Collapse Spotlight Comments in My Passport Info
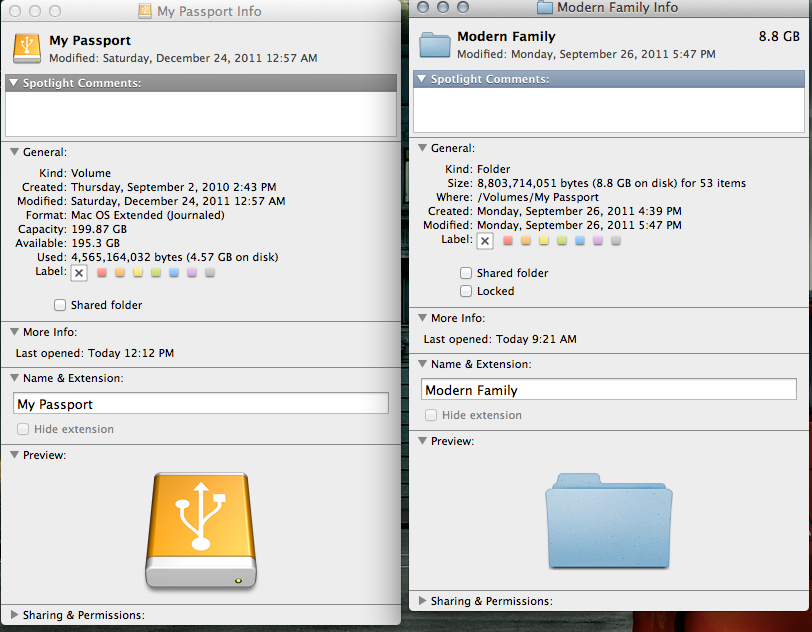812x632 pixels. click(x=14, y=83)
